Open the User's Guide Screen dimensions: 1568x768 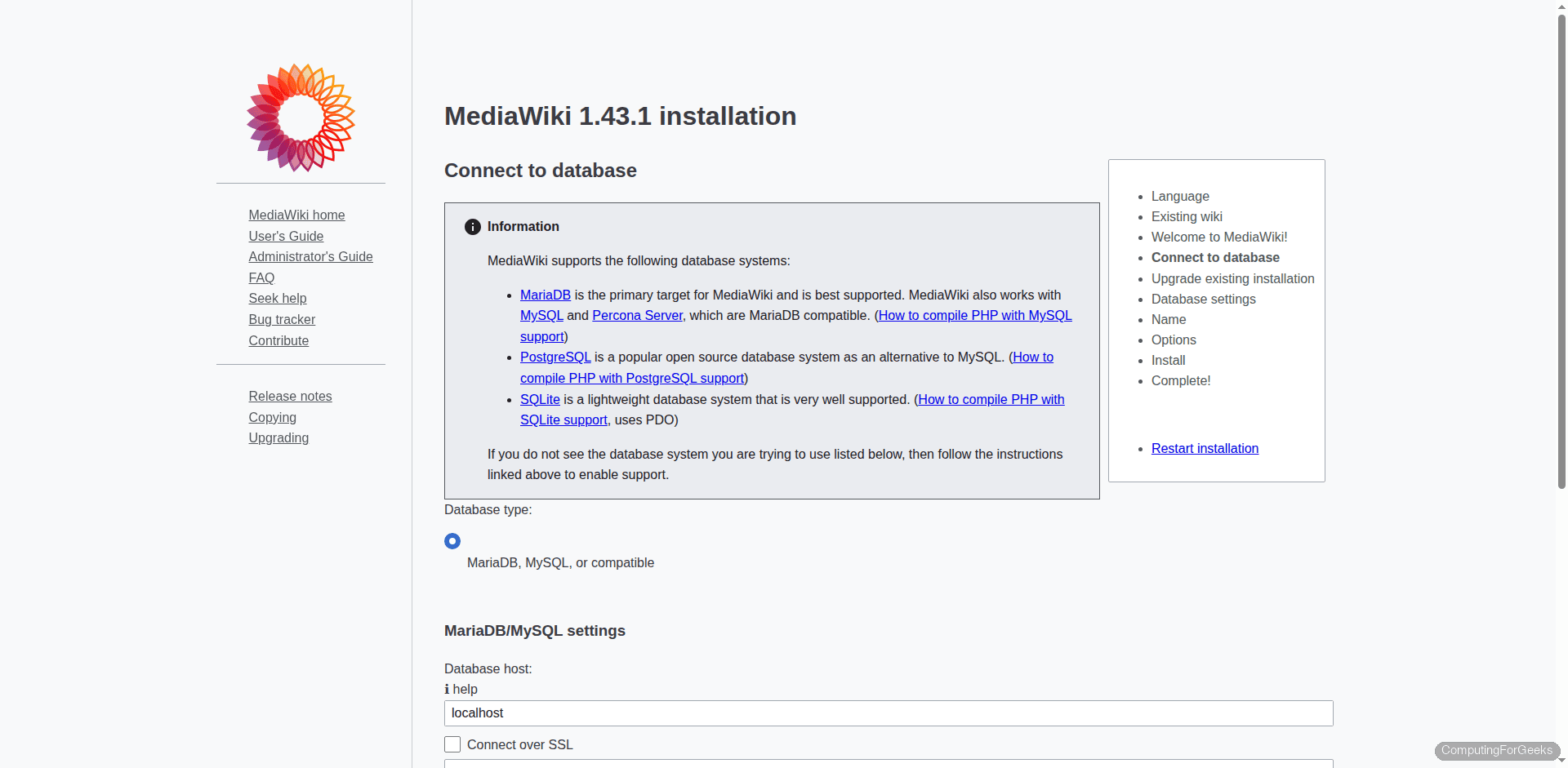pyautogui.click(x=286, y=236)
